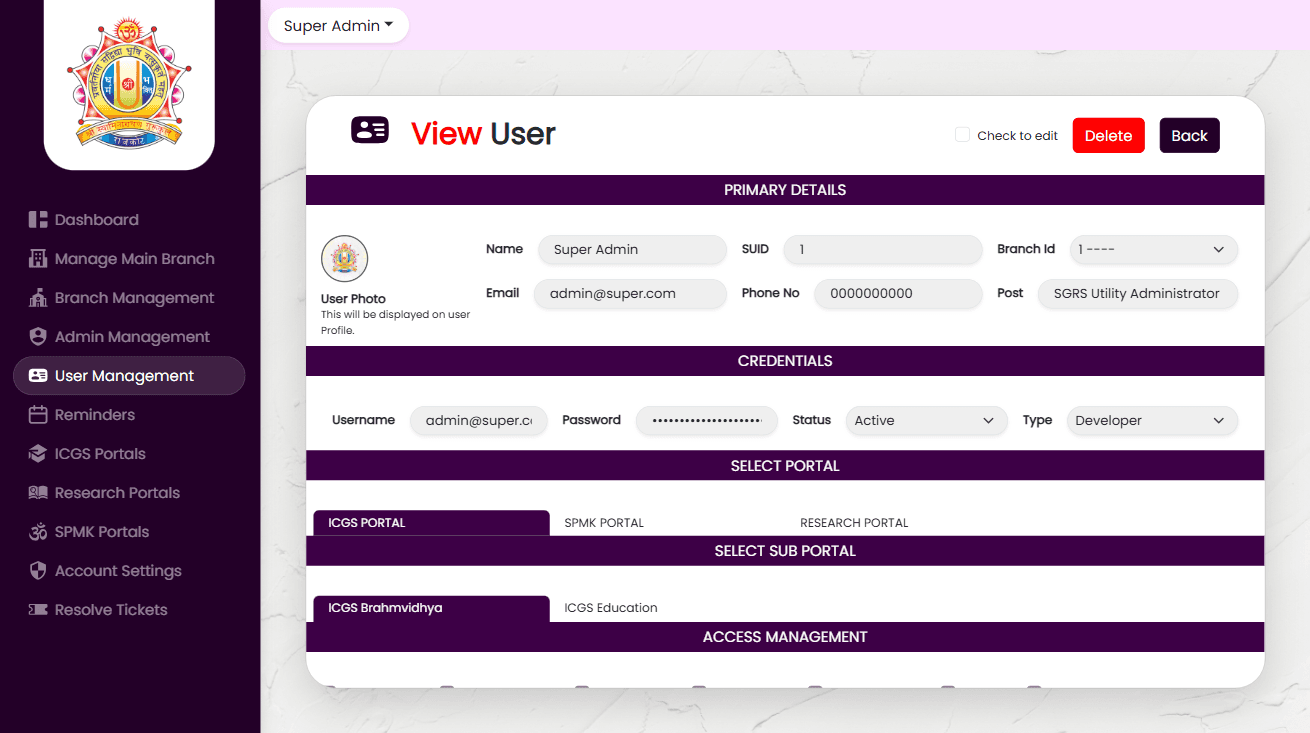Click the Admin Management shield icon
This screenshot has width=1310, height=733.
click(38, 337)
